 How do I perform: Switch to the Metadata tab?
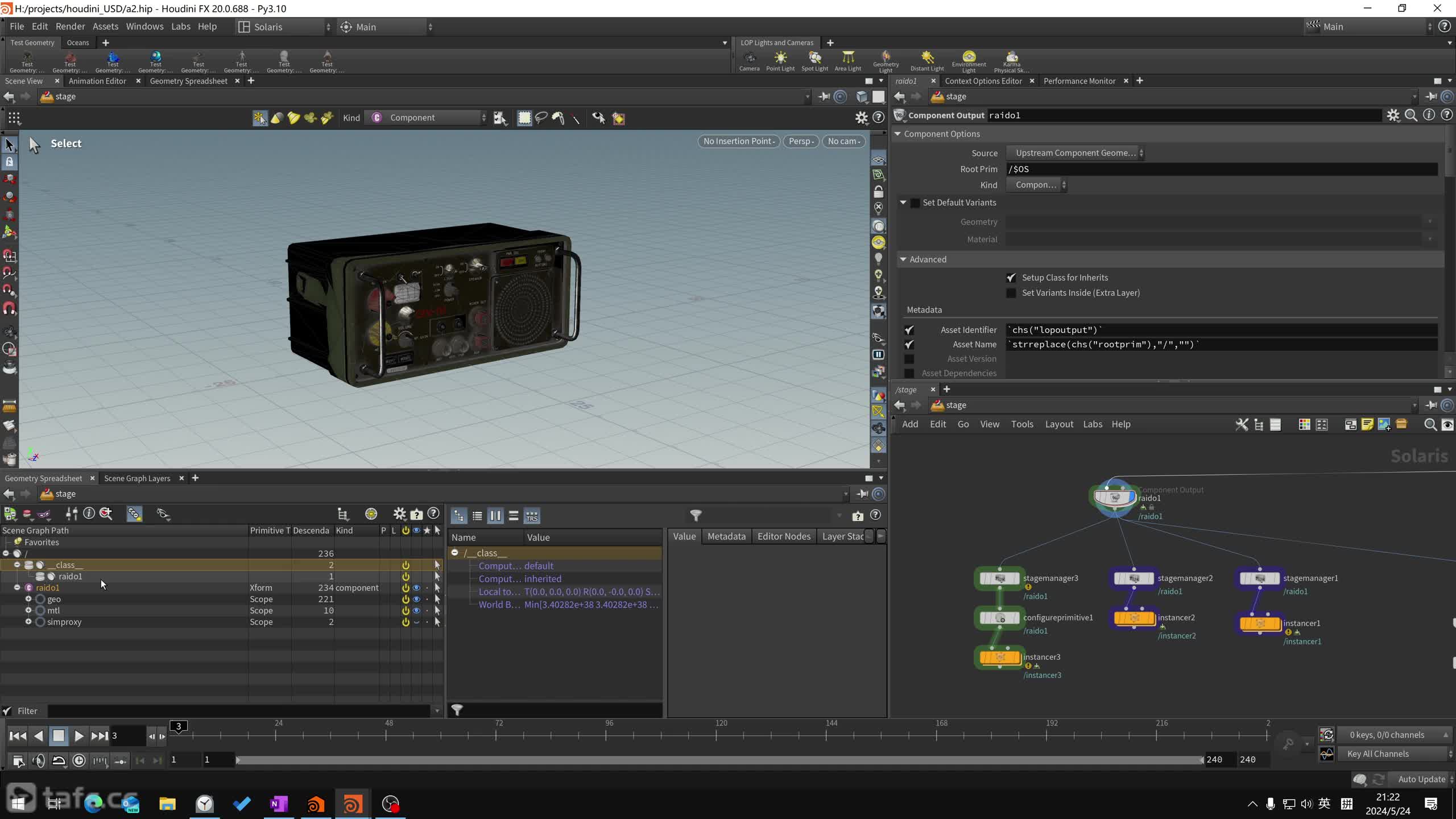click(x=726, y=536)
